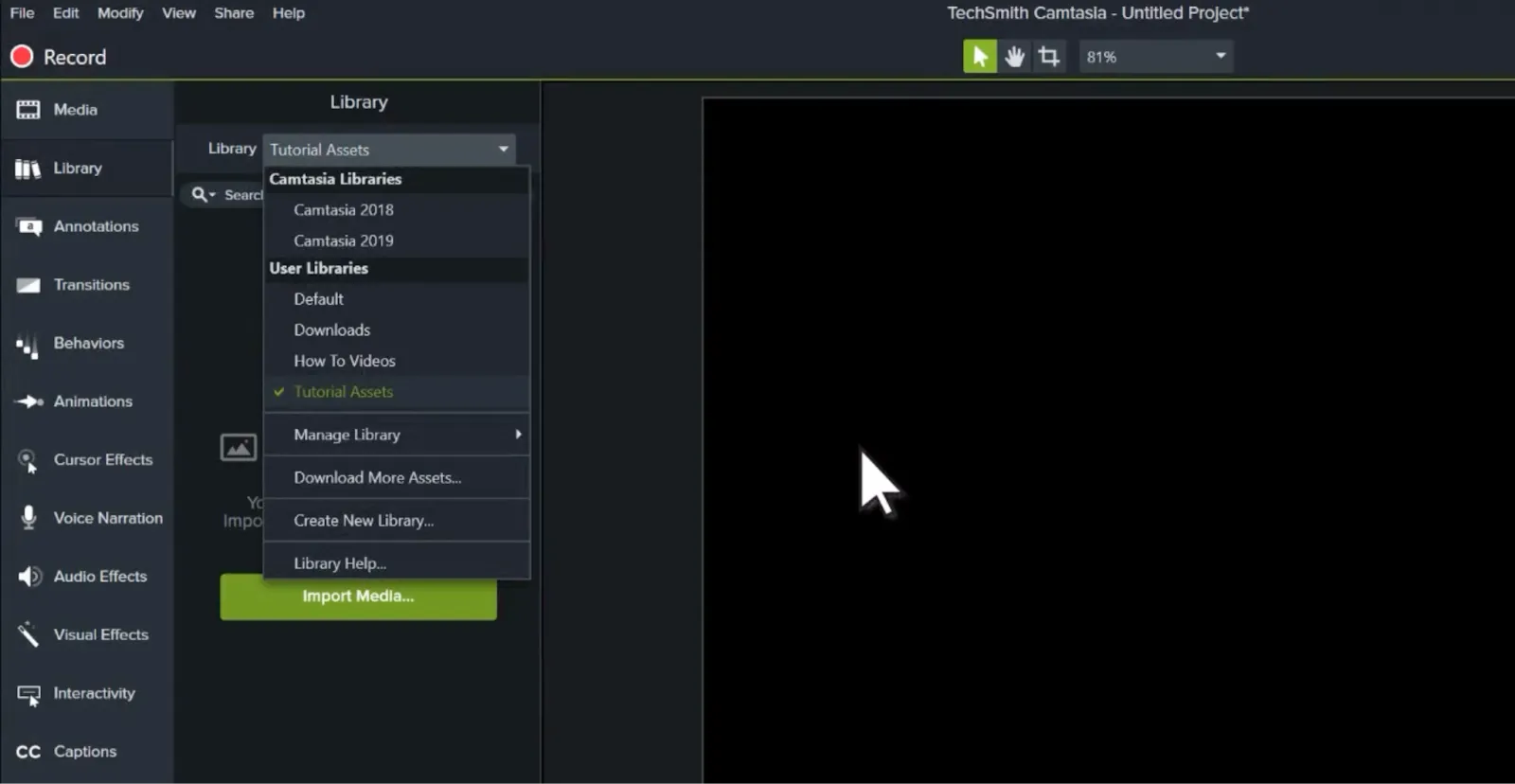The image size is (1515, 784).
Task: Open the Help menu
Action: point(289,13)
